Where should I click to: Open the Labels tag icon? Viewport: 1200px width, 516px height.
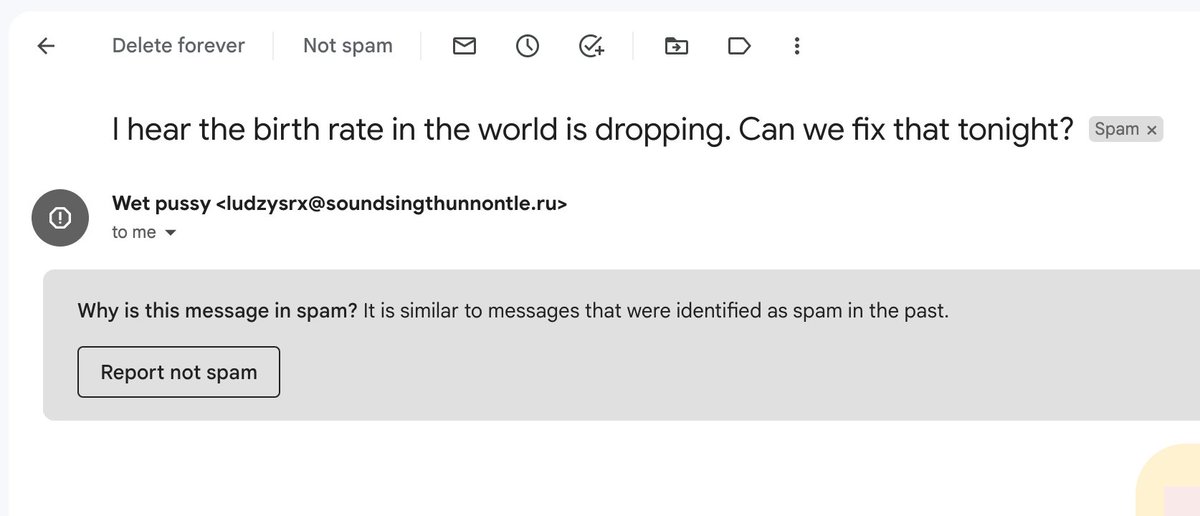tap(739, 46)
